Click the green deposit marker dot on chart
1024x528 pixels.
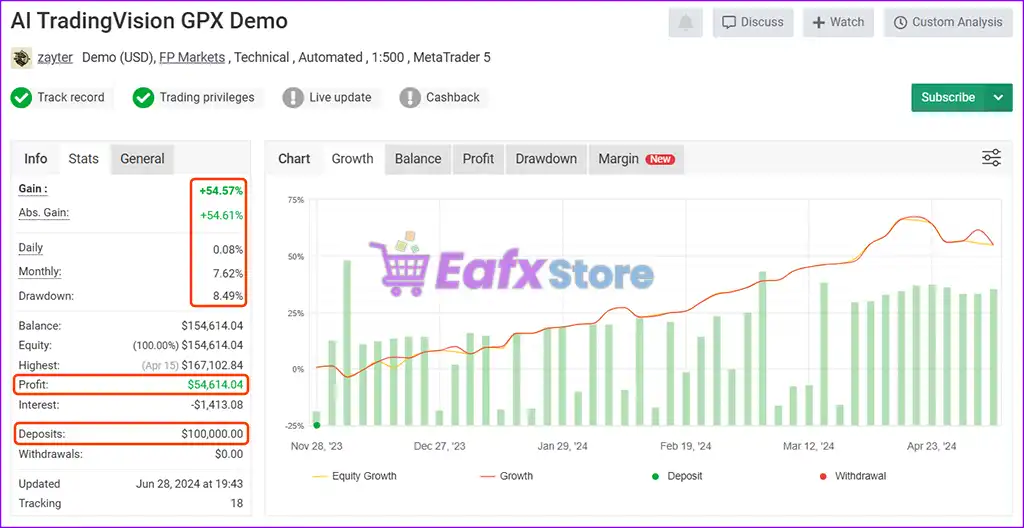[317, 425]
